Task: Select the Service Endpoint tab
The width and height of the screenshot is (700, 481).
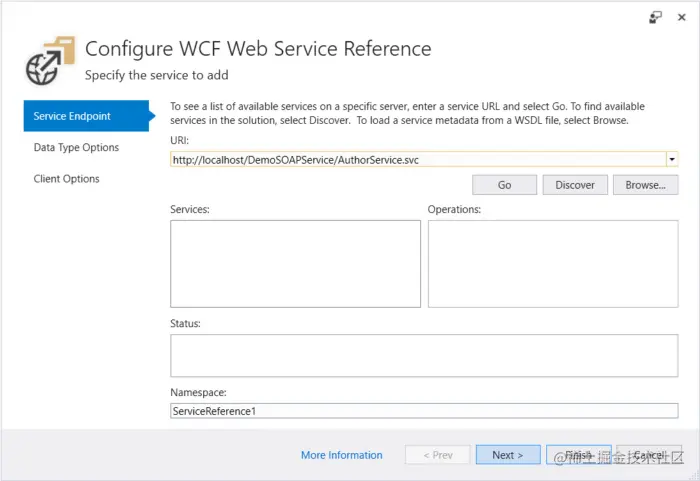Action: pos(86,116)
